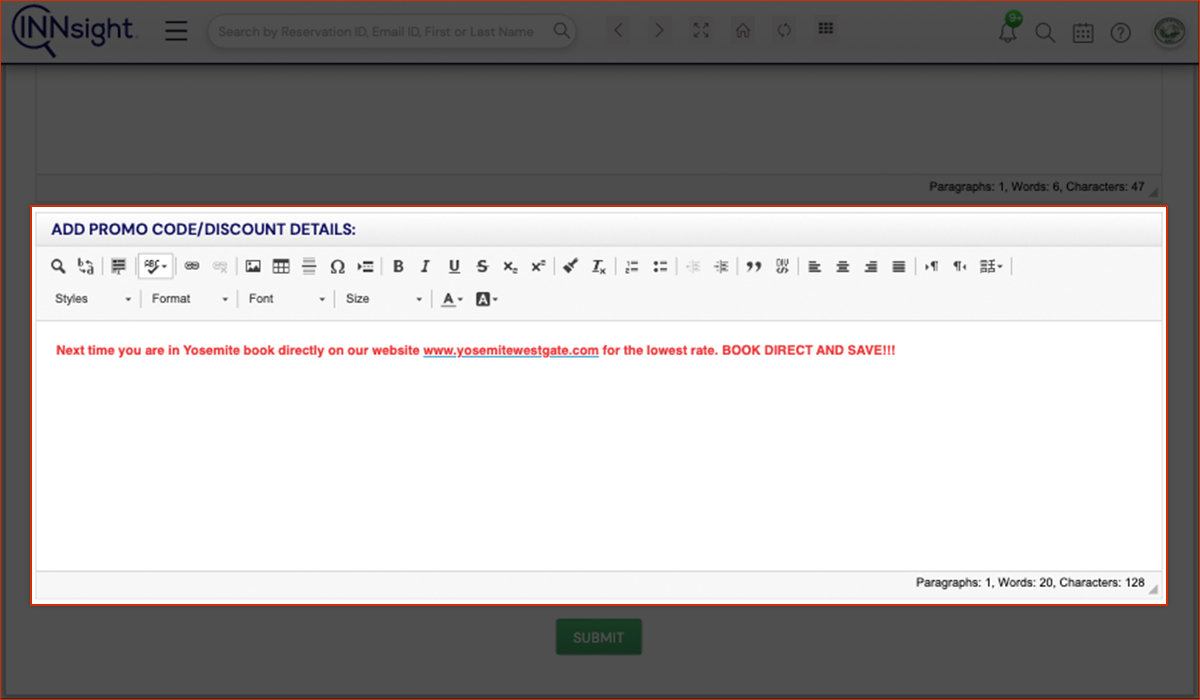Open notifications bell icon
Screen dimensions: 1200x700
click(x=1008, y=32)
